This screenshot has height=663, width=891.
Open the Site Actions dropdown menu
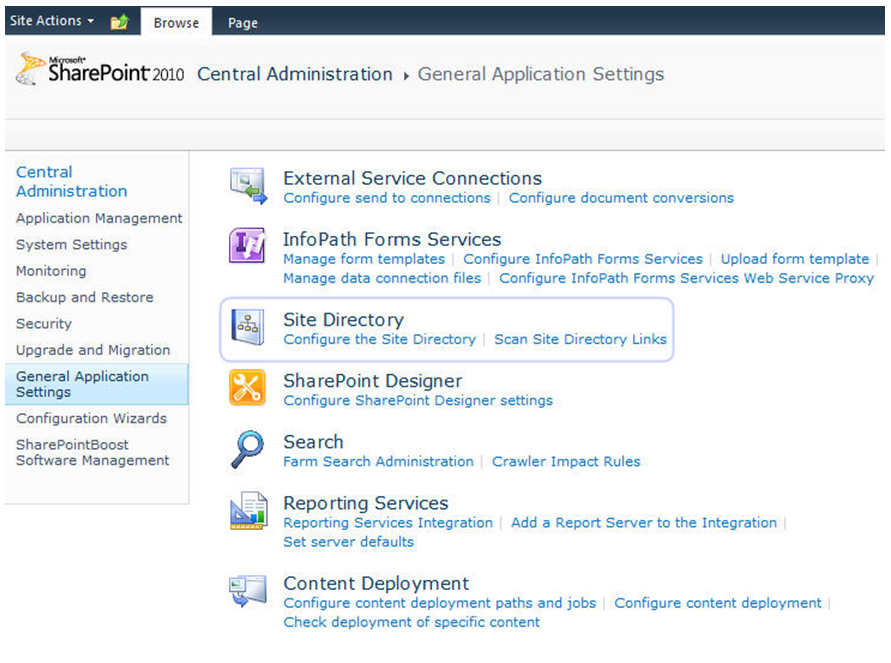tap(52, 21)
